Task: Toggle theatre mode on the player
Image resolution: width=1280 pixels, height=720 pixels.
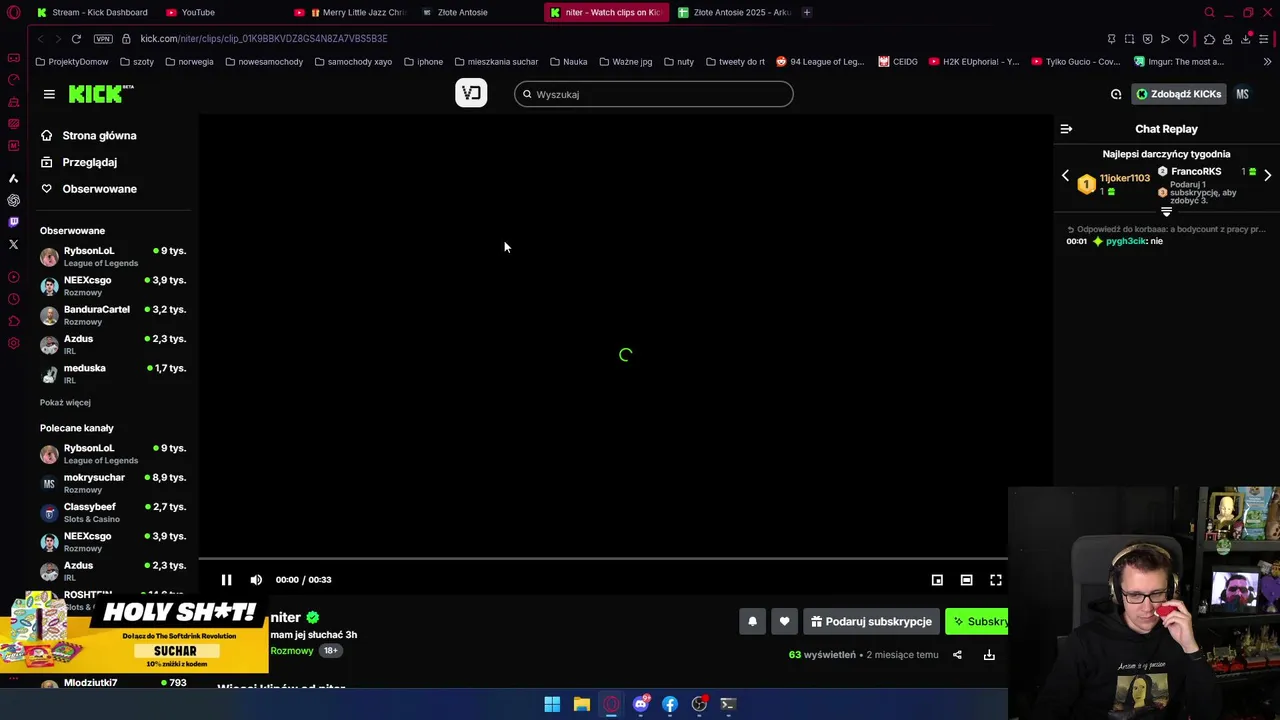Action: tap(966, 580)
